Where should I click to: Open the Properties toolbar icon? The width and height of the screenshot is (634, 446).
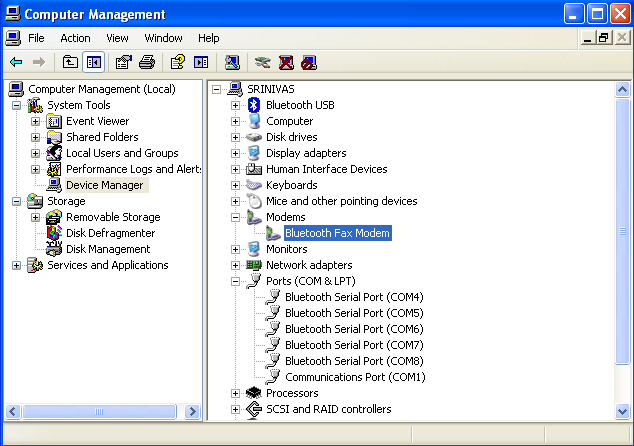(x=124, y=62)
